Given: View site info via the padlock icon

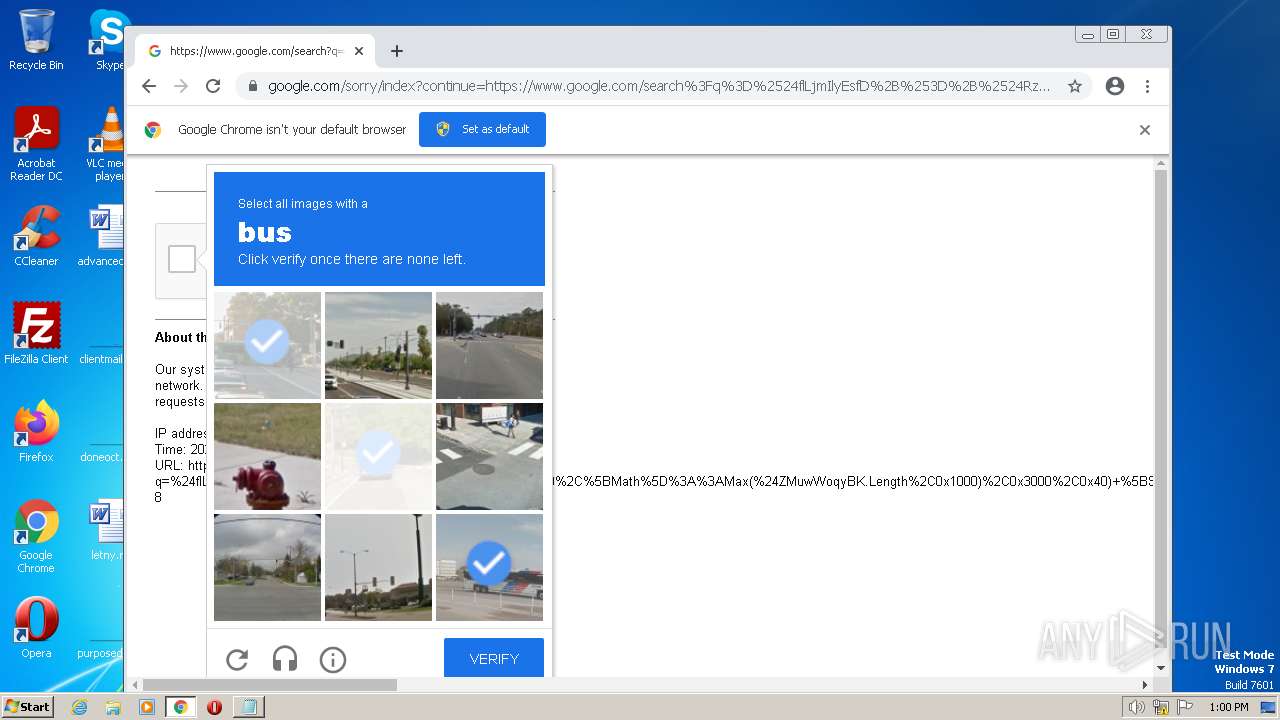Looking at the screenshot, I should (253, 86).
